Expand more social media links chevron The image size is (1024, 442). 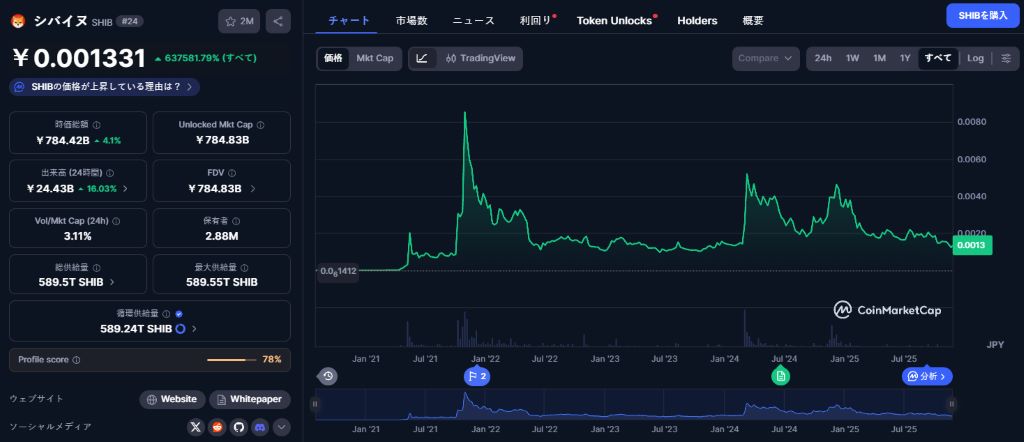coord(281,427)
